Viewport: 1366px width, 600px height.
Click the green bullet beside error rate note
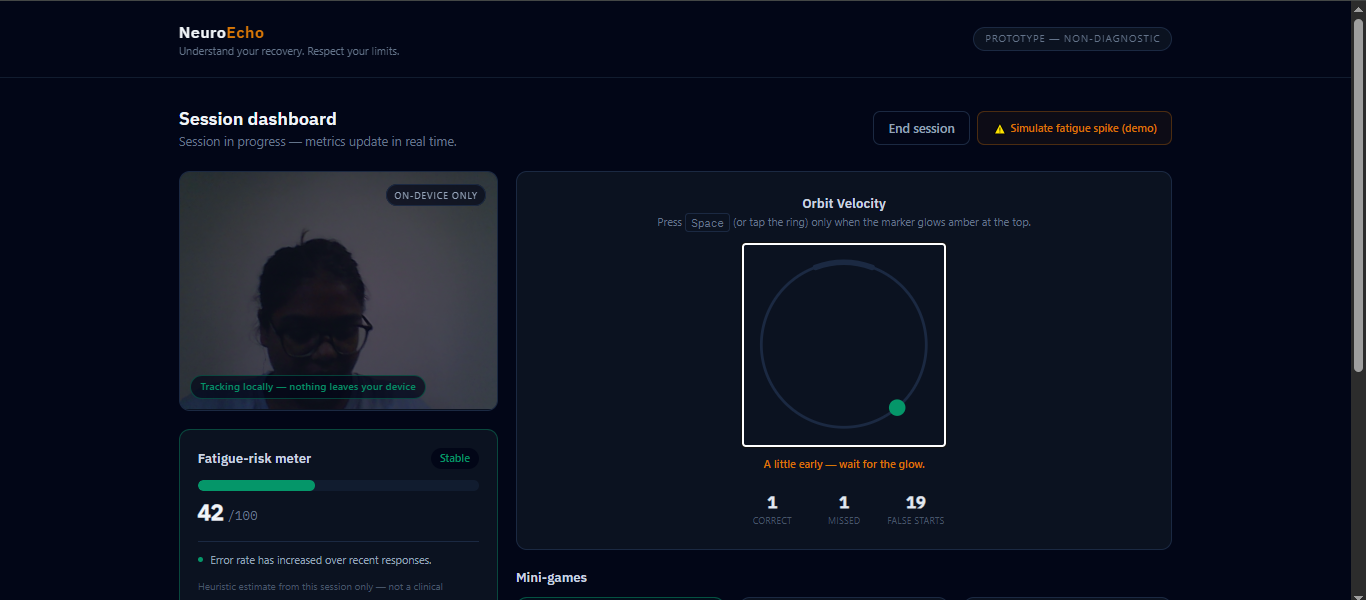pyautogui.click(x=200, y=560)
